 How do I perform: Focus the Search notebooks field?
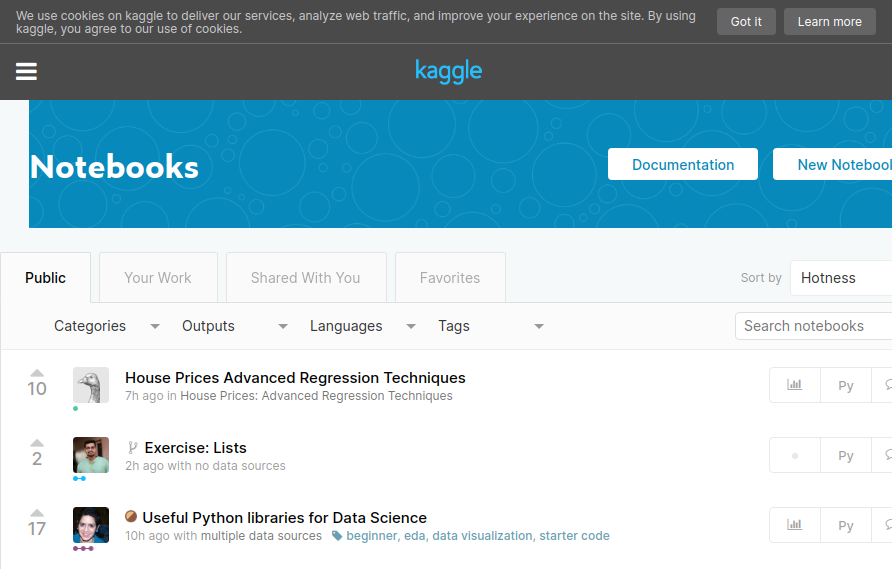(813, 326)
